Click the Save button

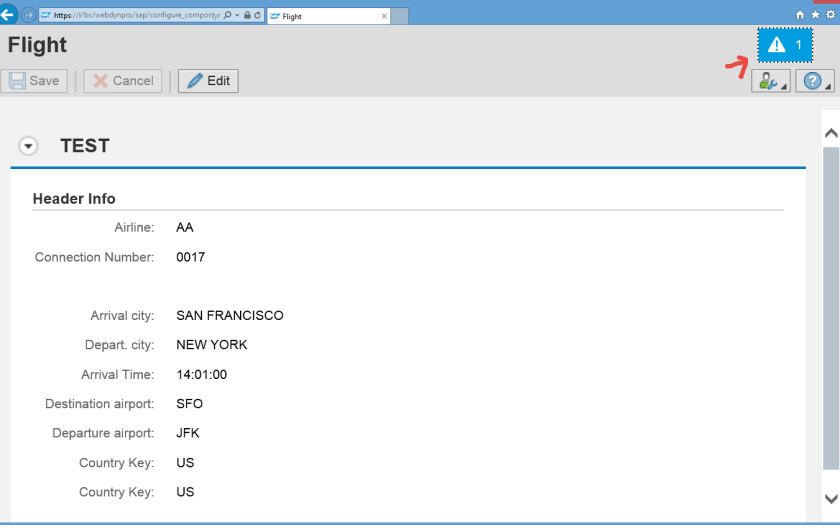pos(34,81)
